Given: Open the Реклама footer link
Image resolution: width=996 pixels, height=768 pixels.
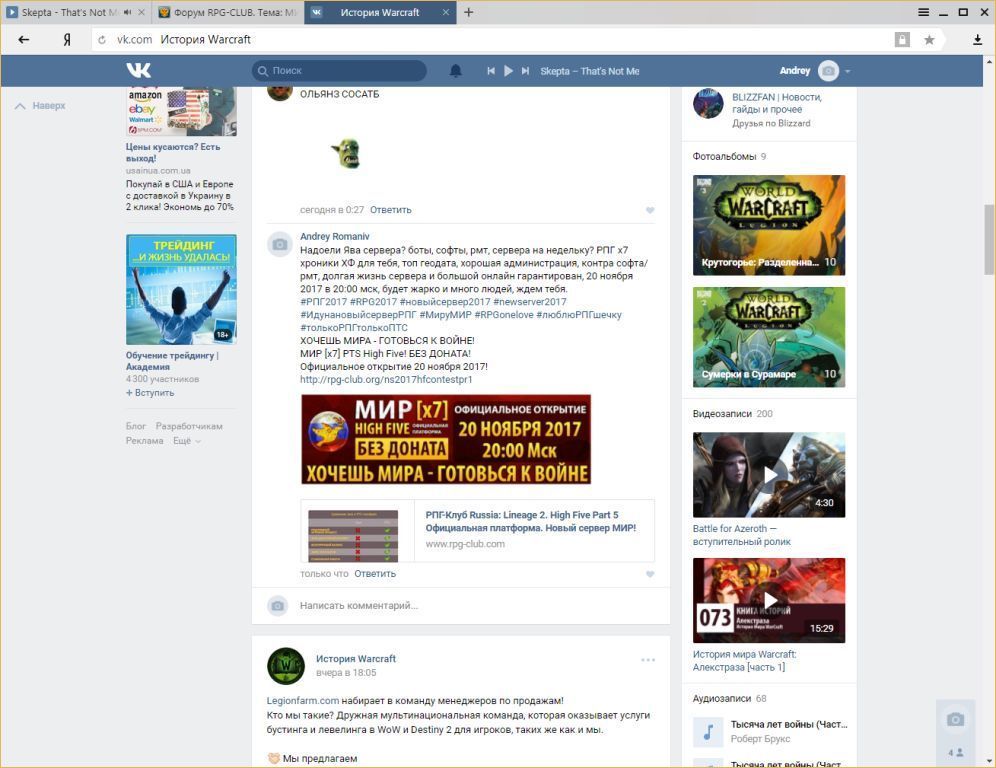Looking at the screenshot, I should 144,441.
